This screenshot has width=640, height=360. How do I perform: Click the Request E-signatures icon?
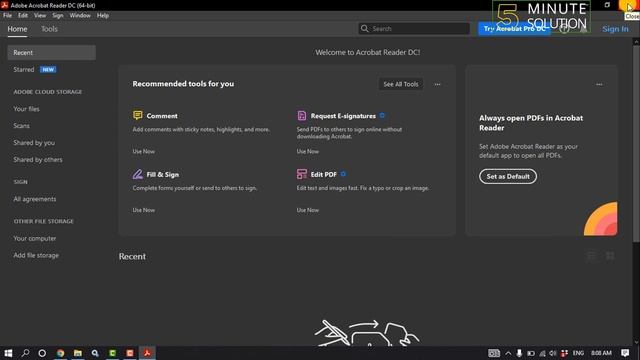[x=302, y=116]
